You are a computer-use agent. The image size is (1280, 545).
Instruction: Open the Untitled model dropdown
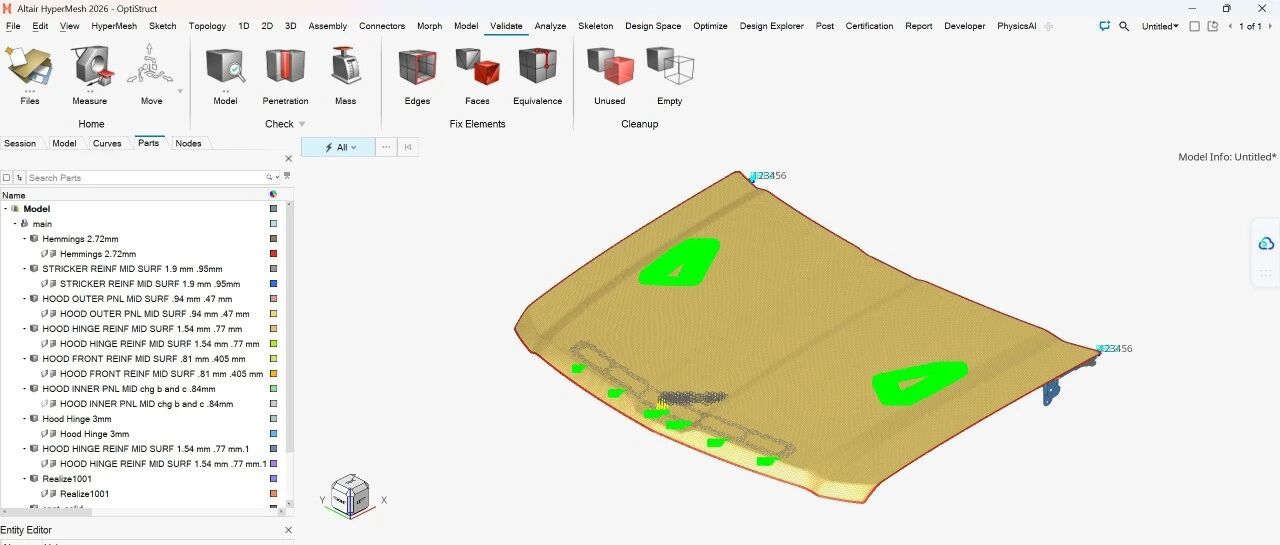(x=1160, y=26)
